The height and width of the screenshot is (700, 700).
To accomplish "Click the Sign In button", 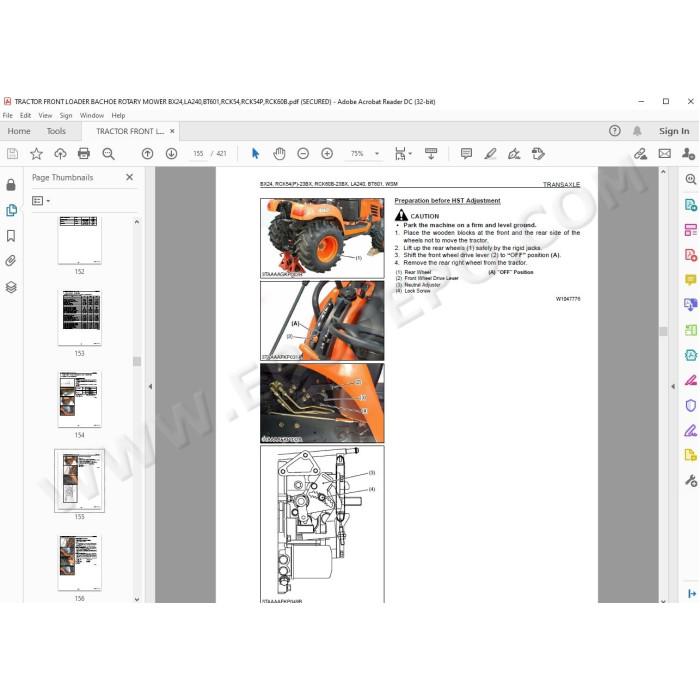I will click(x=674, y=131).
